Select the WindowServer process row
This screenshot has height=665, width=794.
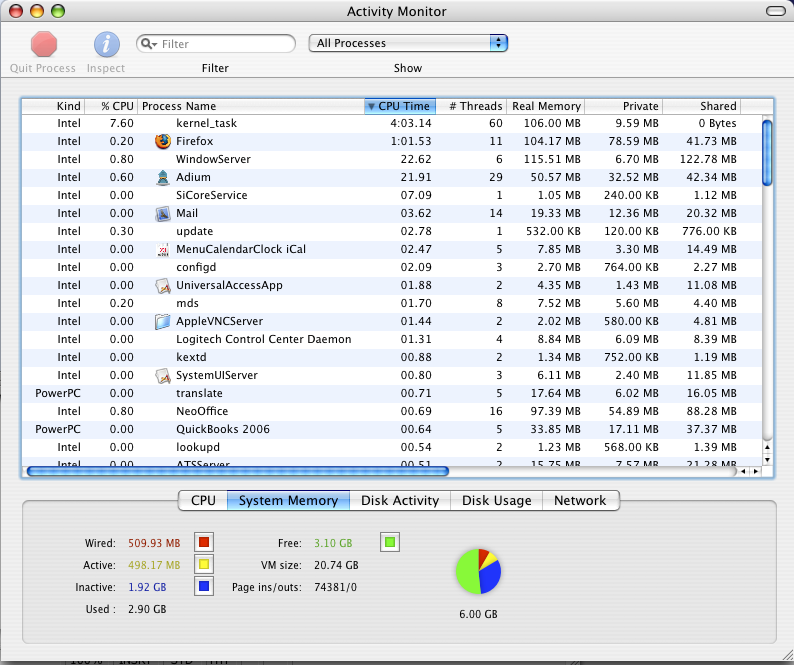391,160
